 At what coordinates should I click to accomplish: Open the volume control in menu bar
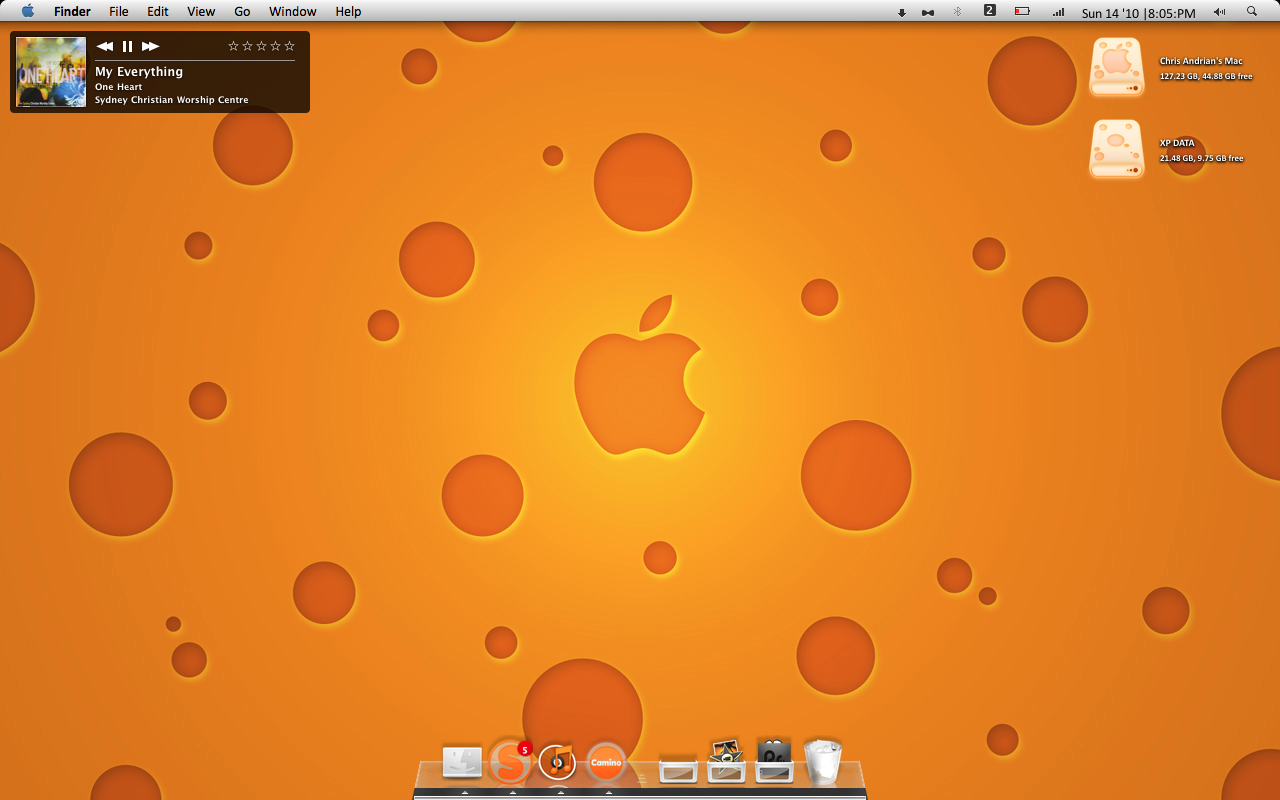[x=1220, y=12]
